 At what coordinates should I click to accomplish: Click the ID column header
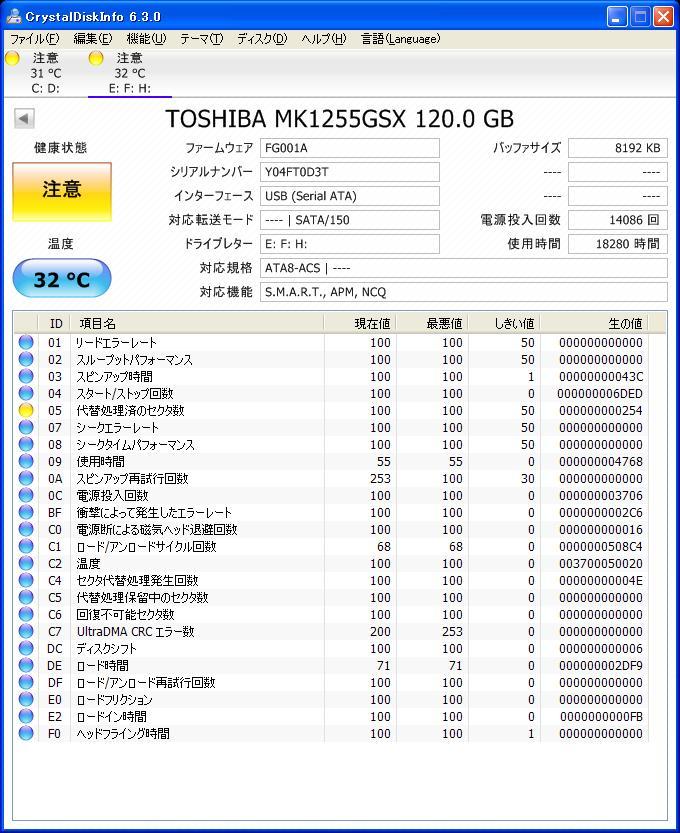pyautogui.click(x=55, y=324)
